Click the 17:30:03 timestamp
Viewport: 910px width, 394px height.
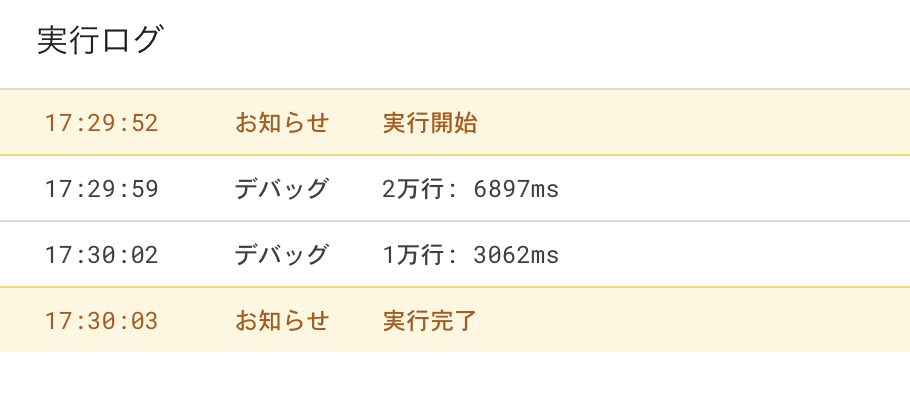click(102, 321)
